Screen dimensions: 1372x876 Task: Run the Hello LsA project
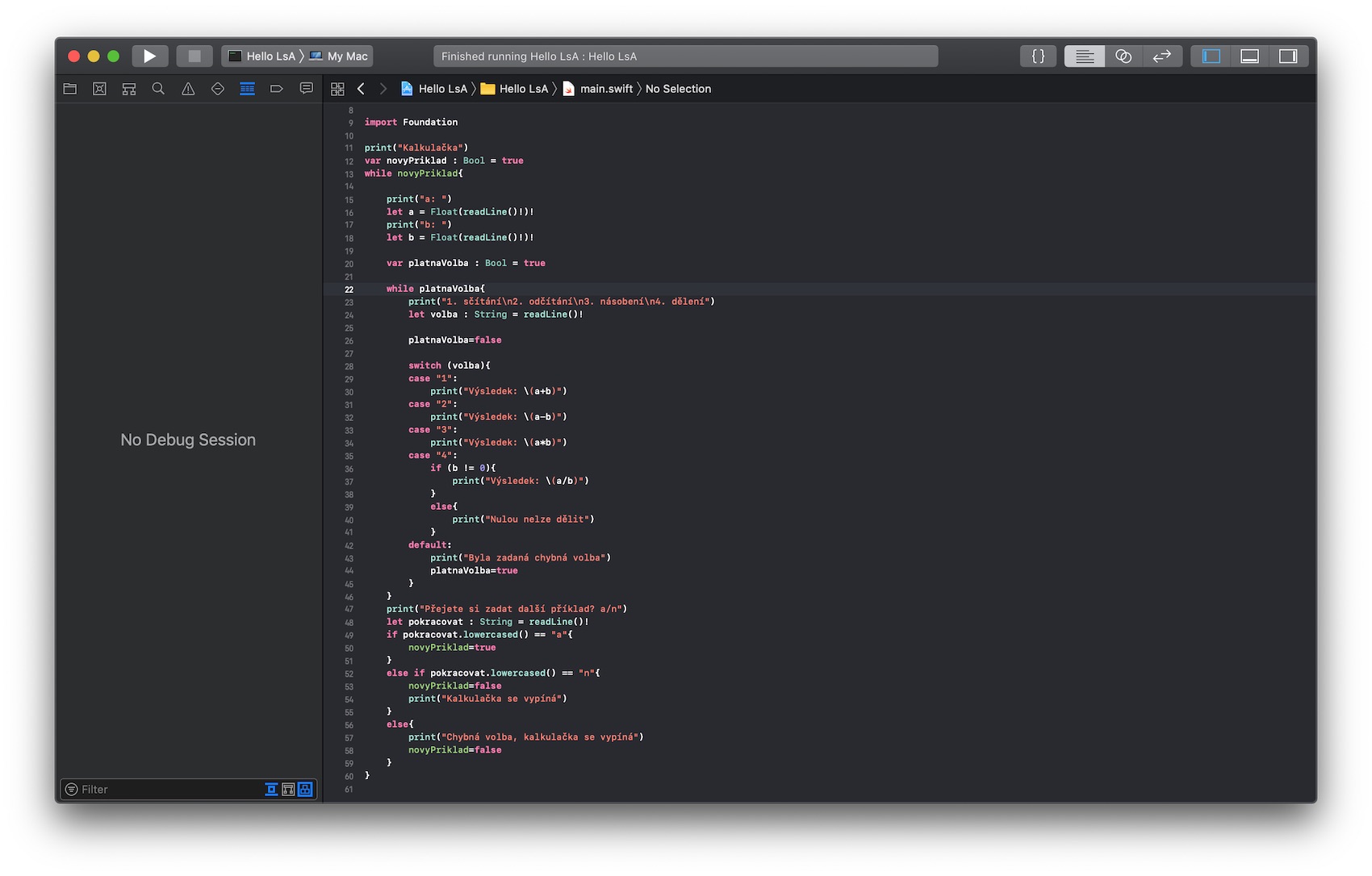point(149,56)
